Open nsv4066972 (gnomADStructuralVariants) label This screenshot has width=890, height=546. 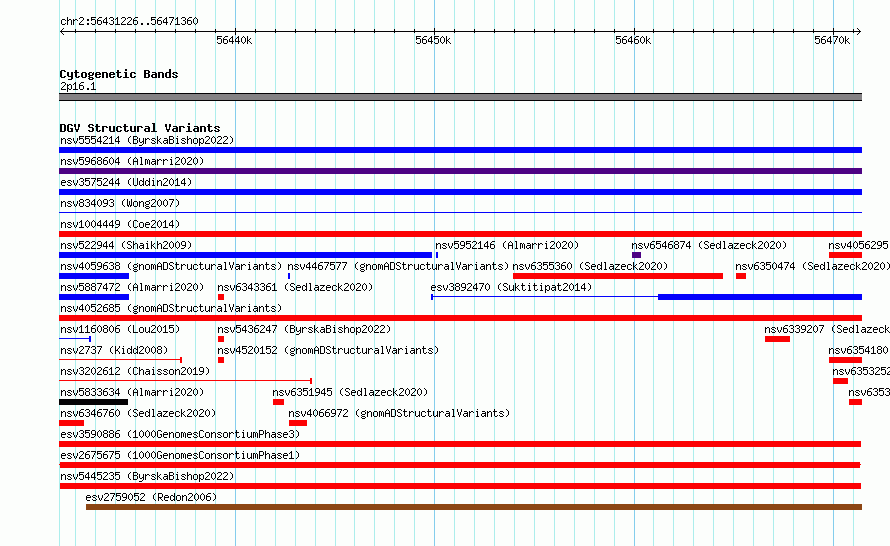point(399,413)
